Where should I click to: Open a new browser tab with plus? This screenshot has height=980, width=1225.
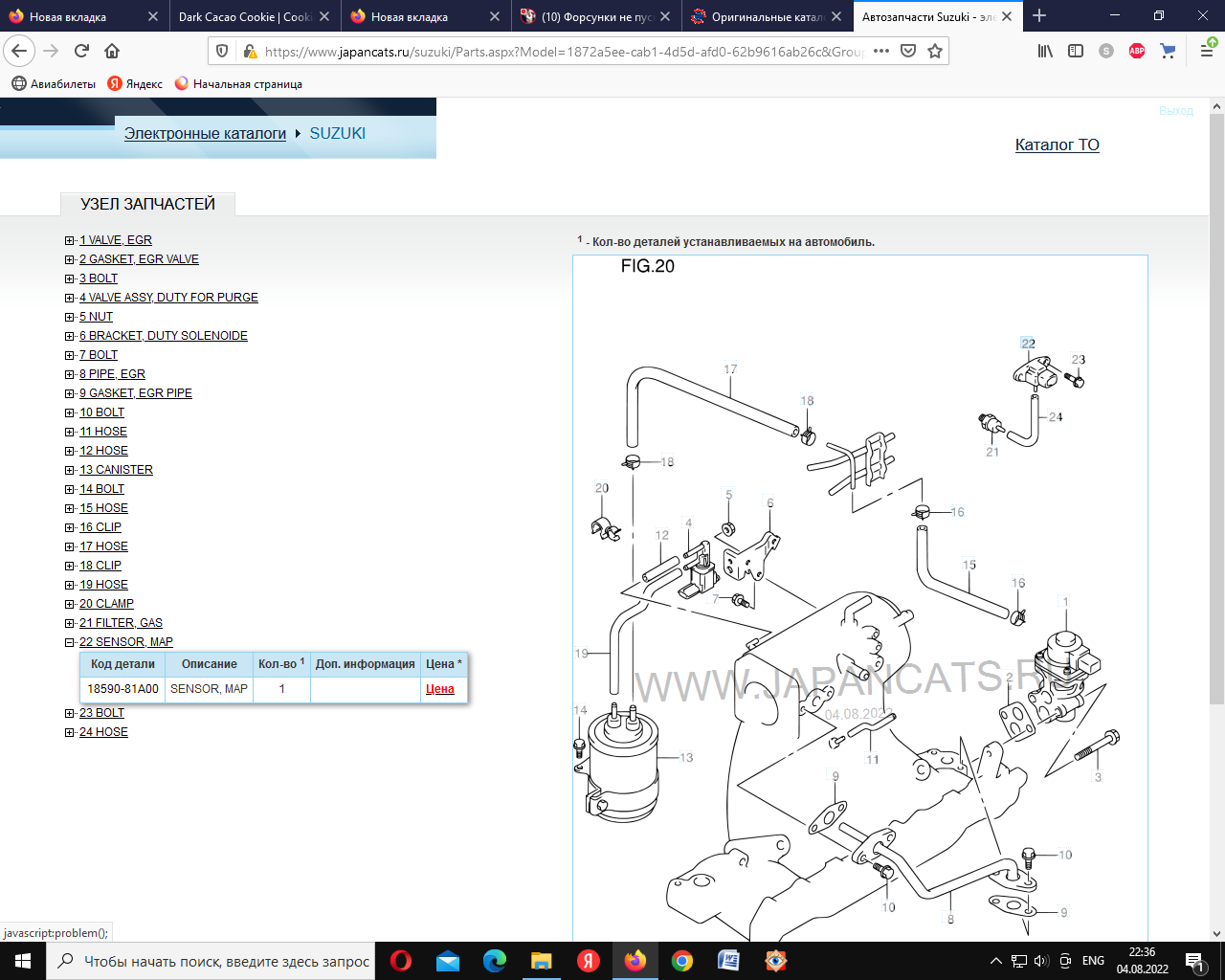point(1039,16)
